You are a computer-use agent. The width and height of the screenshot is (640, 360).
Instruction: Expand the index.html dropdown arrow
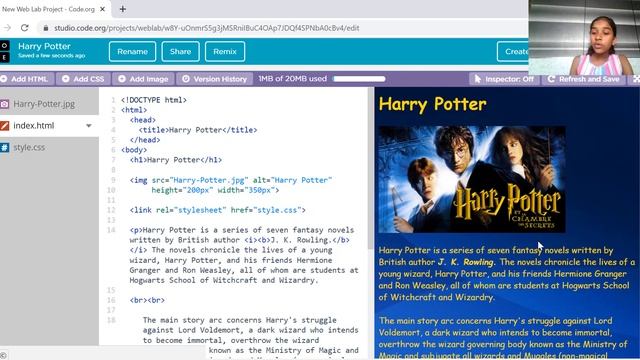89,126
